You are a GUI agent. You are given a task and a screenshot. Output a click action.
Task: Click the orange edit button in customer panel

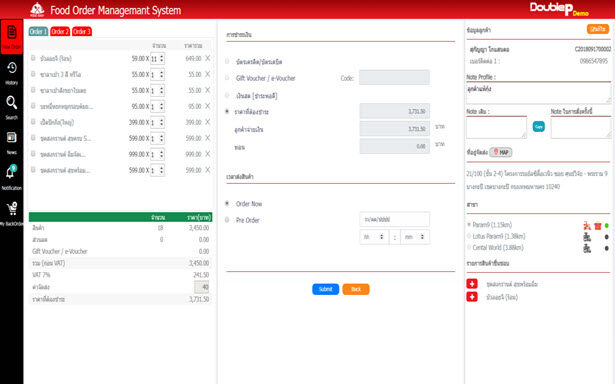pyautogui.click(x=598, y=29)
